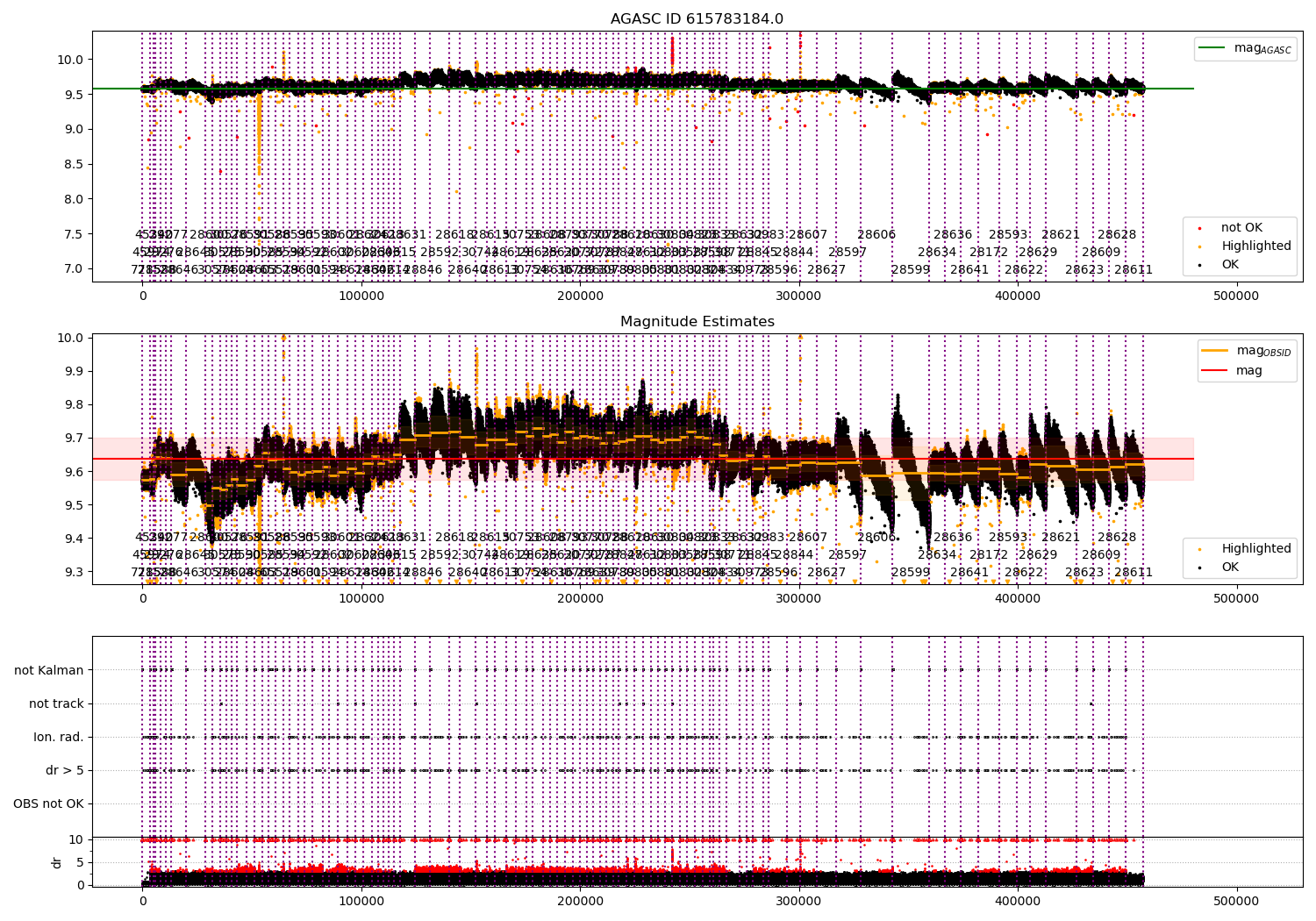1316x921 pixels.
Task: Click the 'not Kalman' row label
Action: click(49, 670)
